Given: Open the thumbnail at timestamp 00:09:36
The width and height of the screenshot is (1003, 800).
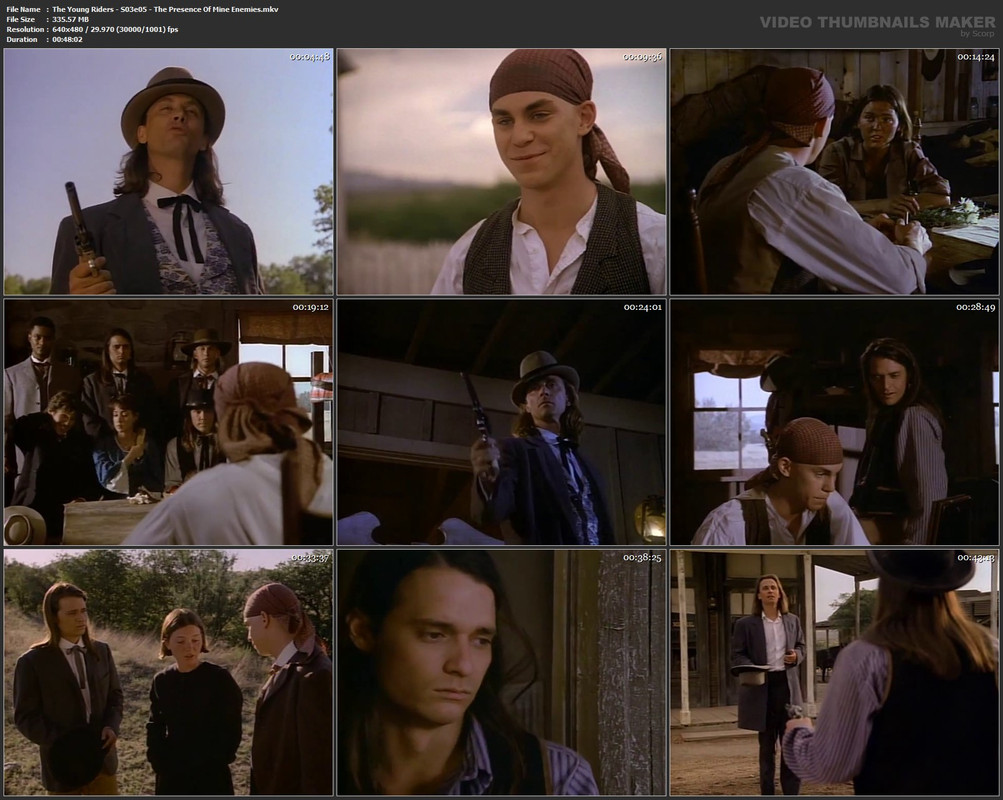Looking at the screenshot, I should click(502, 171).
